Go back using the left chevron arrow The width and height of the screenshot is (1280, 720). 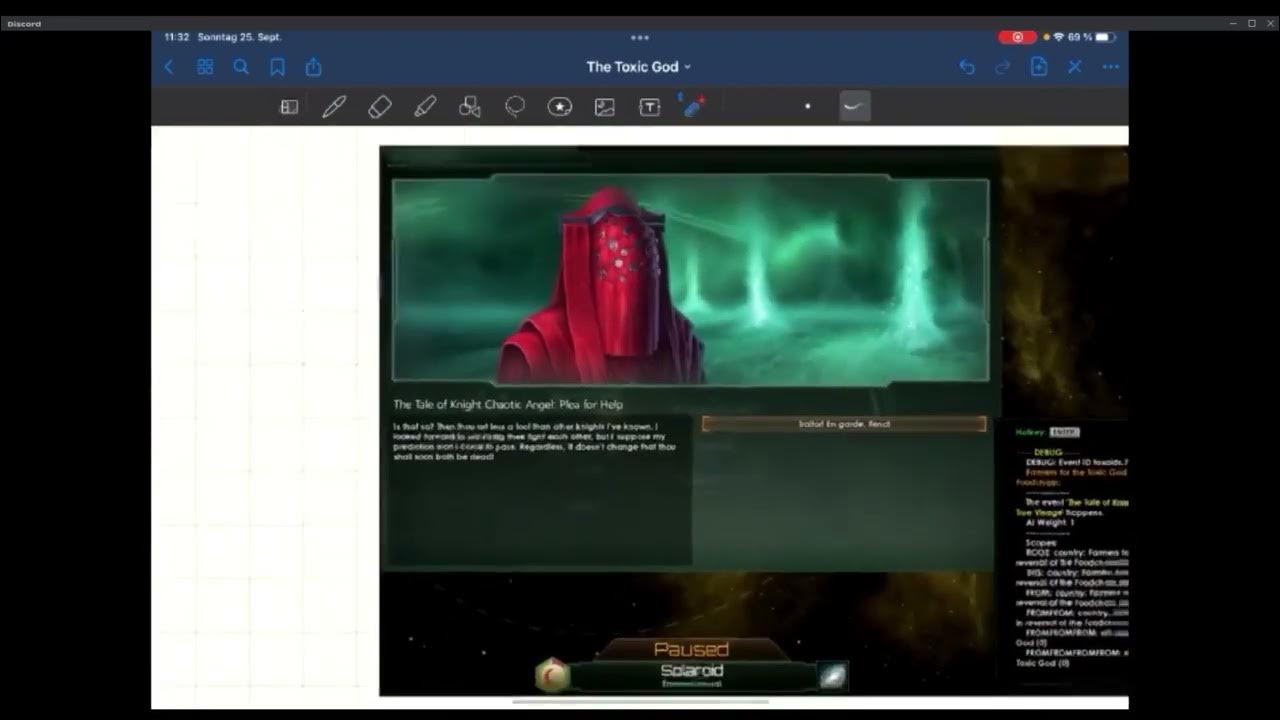(169, 67)
